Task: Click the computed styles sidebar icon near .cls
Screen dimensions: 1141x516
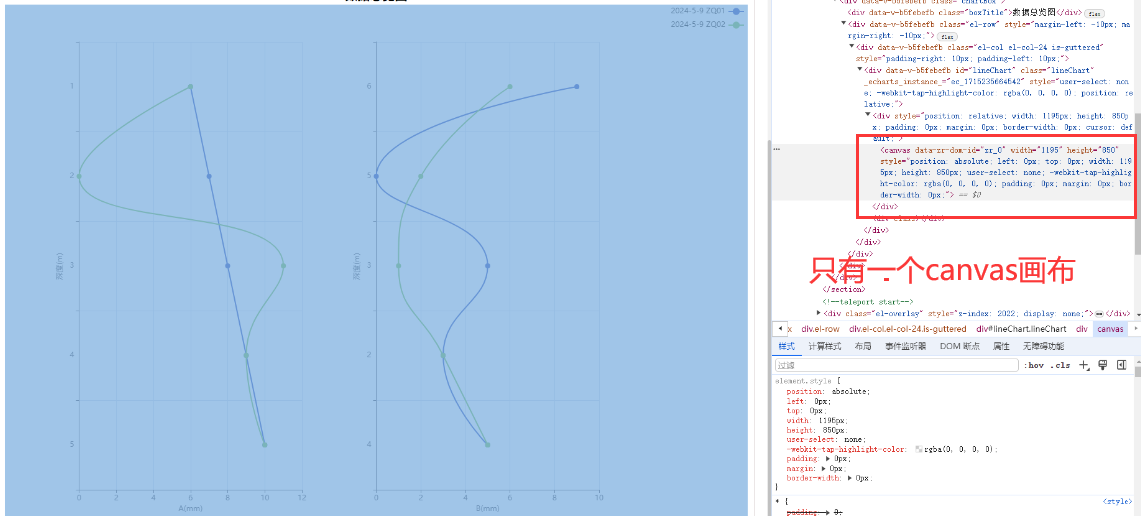Action: (1102, 366)
